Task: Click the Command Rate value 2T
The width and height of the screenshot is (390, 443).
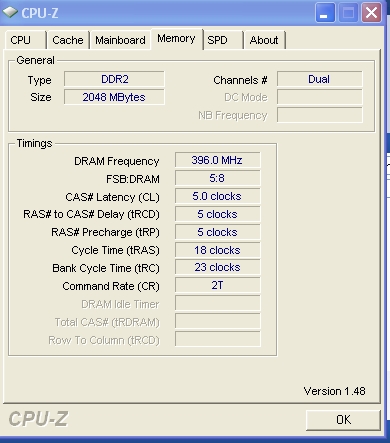Action: 218,286
